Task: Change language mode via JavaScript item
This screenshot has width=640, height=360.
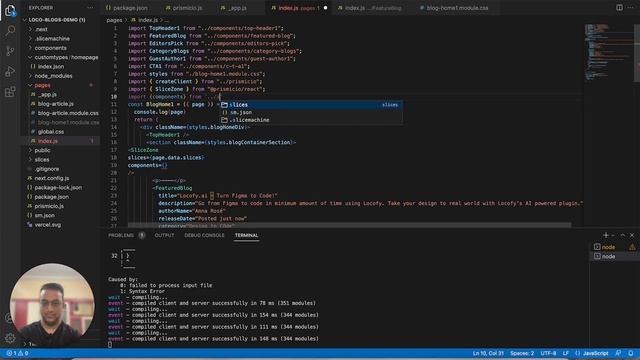Action: pos(596,353)
